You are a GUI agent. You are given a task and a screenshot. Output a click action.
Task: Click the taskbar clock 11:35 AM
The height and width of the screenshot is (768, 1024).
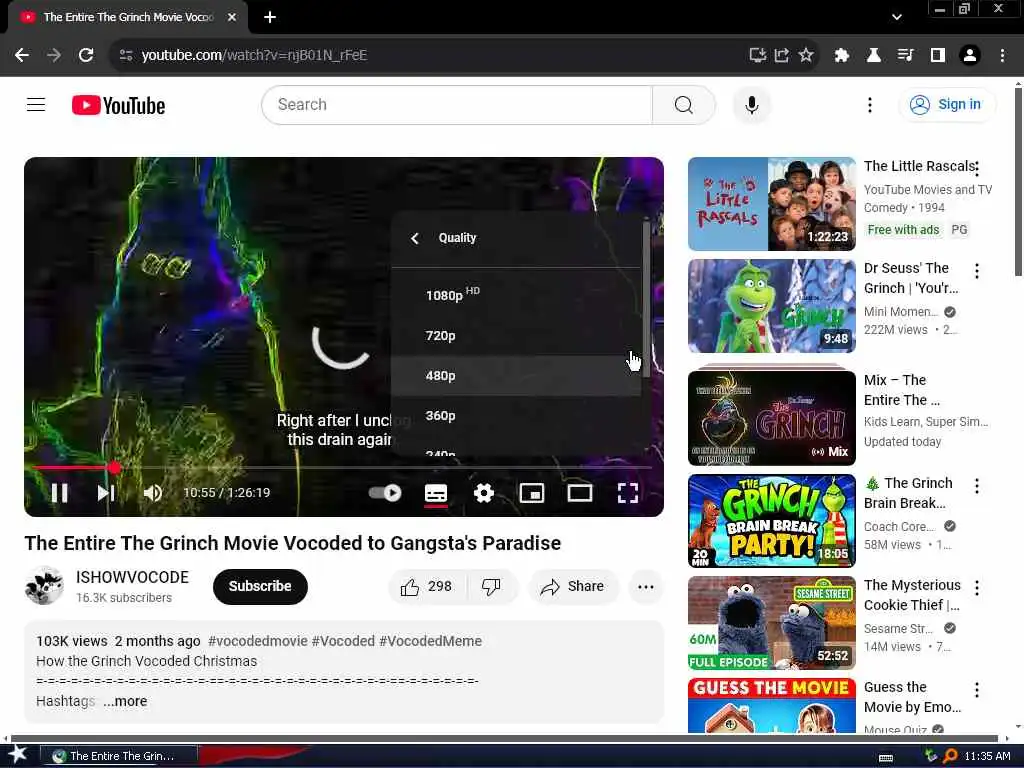(987, 756)
